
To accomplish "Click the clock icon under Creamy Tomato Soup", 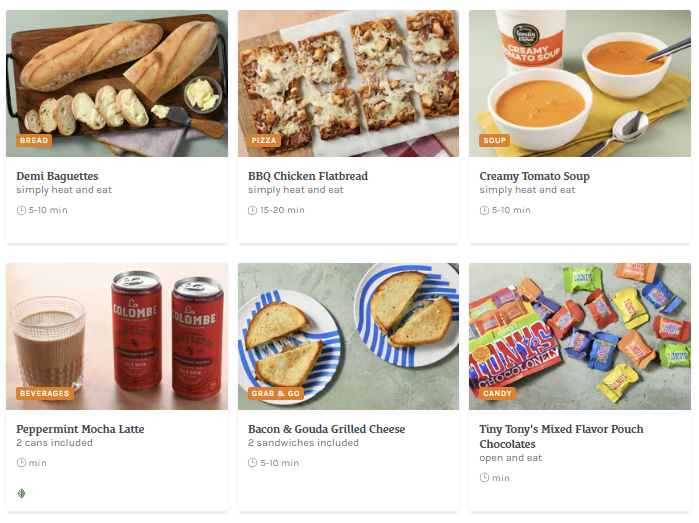I will click(484, 210).
